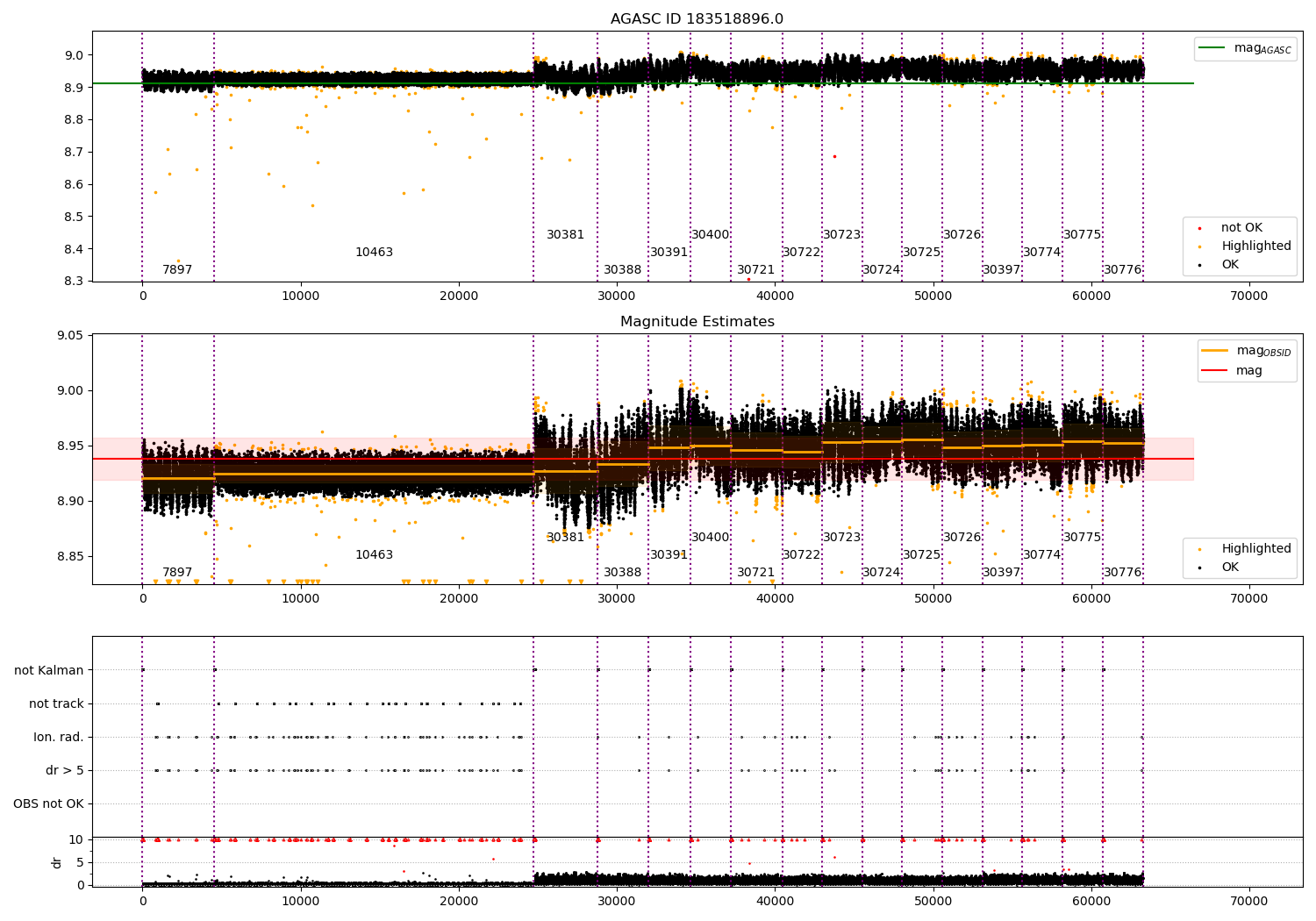The image size is (1316, 921).
Task: Click obsid label 30724 in Magnitude Estimates plot
Action: point(881,573)
